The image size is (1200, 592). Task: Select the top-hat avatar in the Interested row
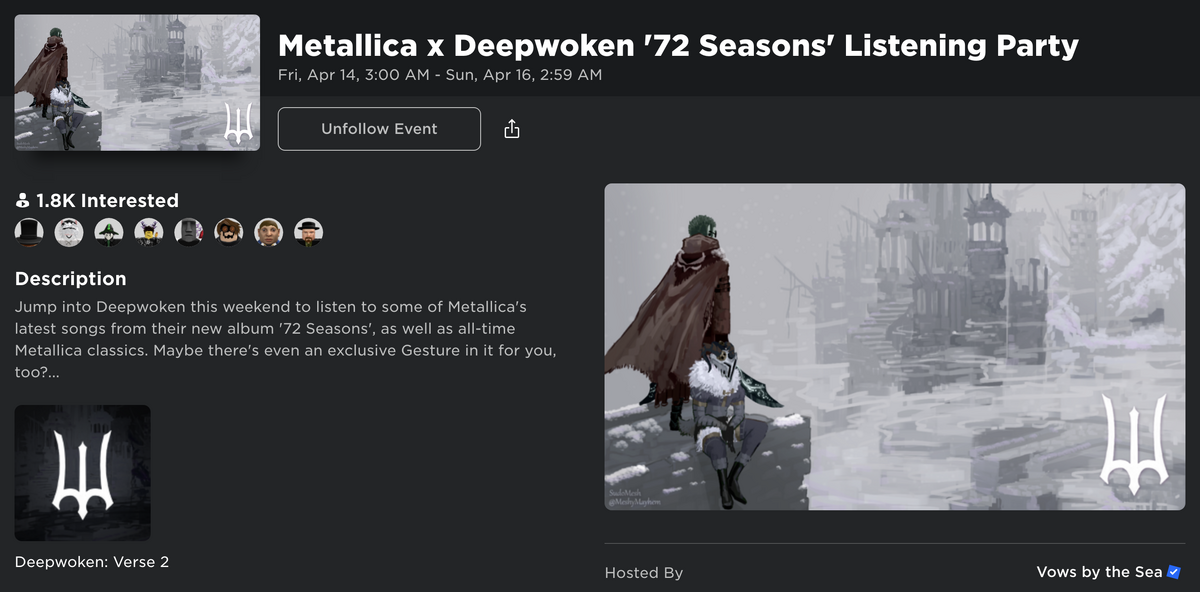[x=29, y=231]
